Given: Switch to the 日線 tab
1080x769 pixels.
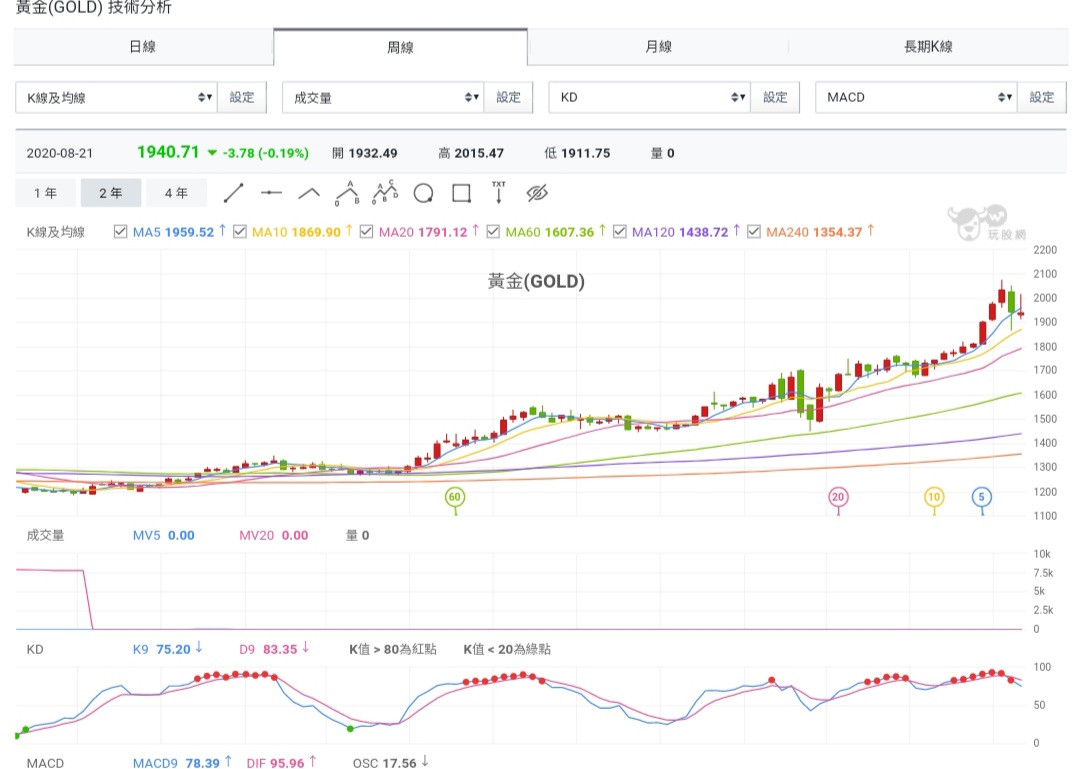Looking at the screenshot, I should [143, 47].
